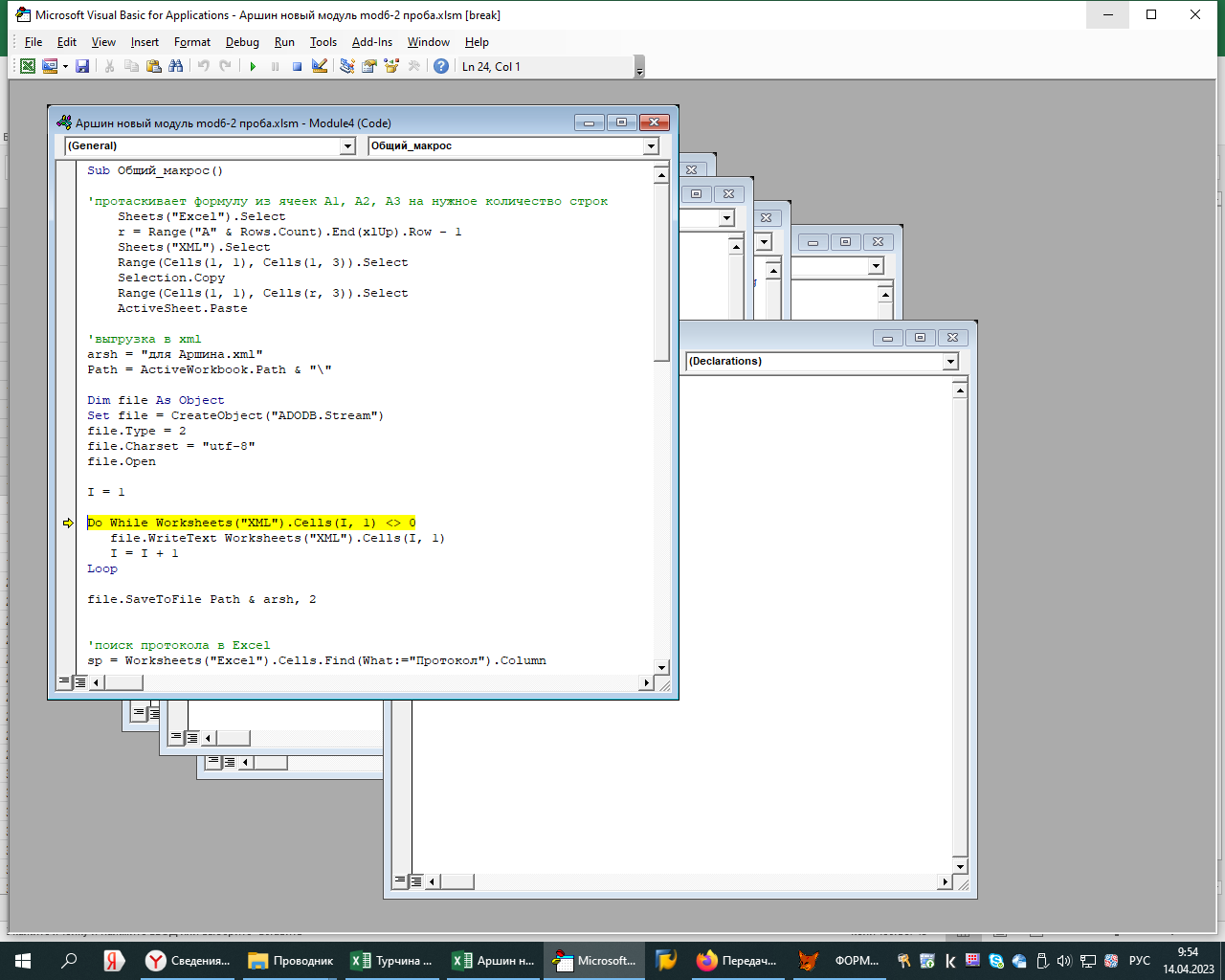Switch to Procedure View in Module4 window
The height and width of the screenshot is (980, 1225).
[64, 682]
